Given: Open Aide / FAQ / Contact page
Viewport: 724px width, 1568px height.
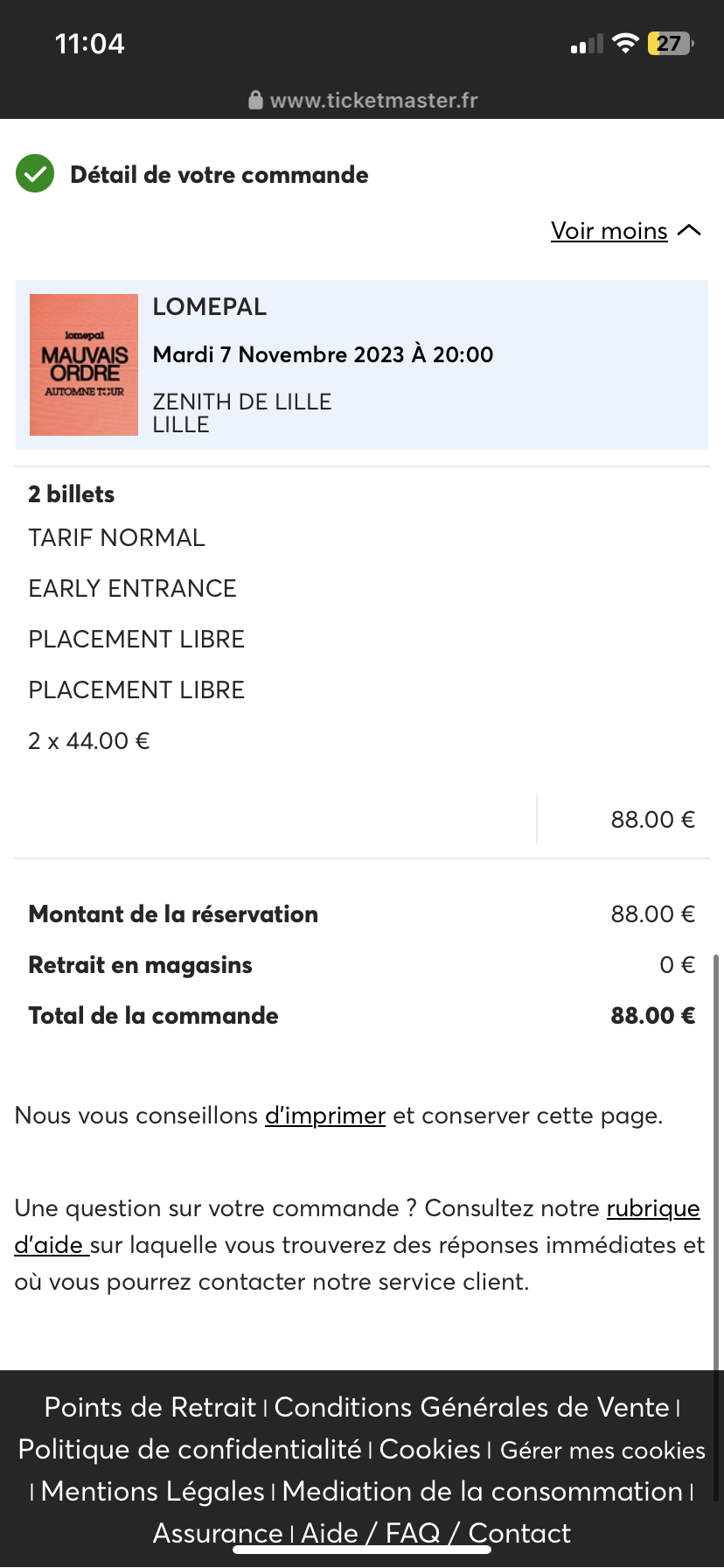Looking at the screenshot, I should 435,1532.
